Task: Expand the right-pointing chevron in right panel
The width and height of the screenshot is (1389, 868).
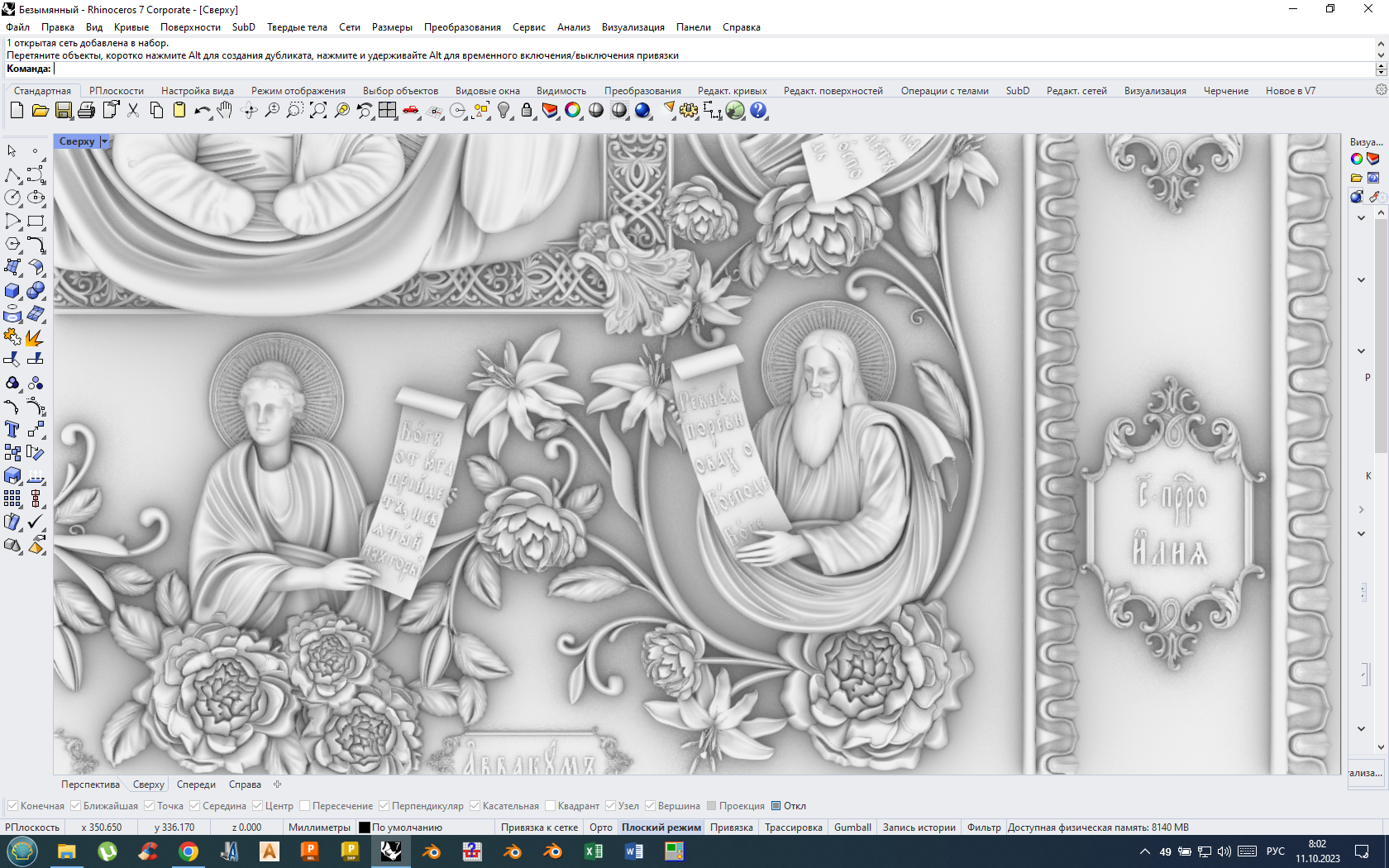Action: tap(1361, 510)
